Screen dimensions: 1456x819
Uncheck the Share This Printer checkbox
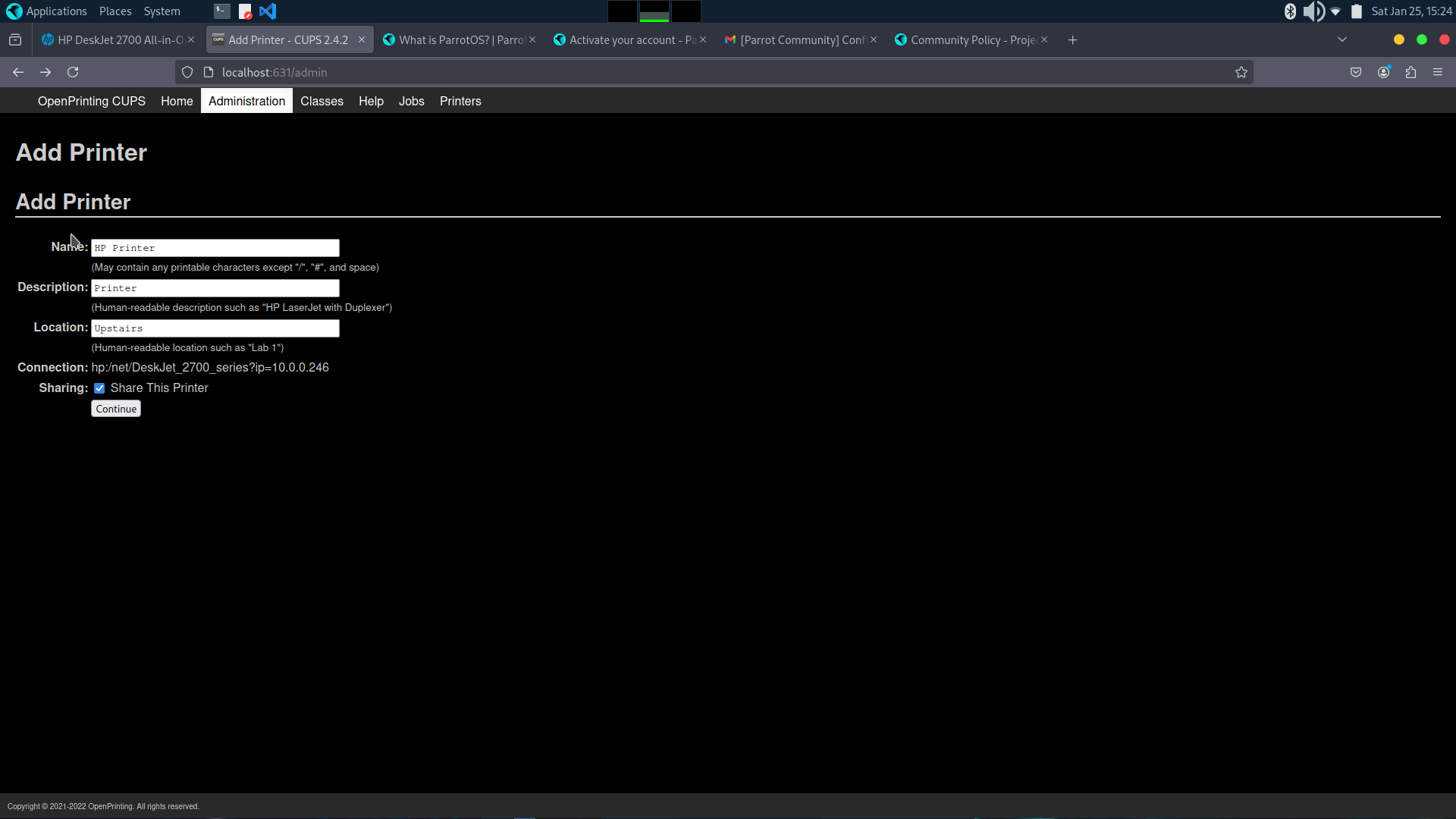click(99, 388)
